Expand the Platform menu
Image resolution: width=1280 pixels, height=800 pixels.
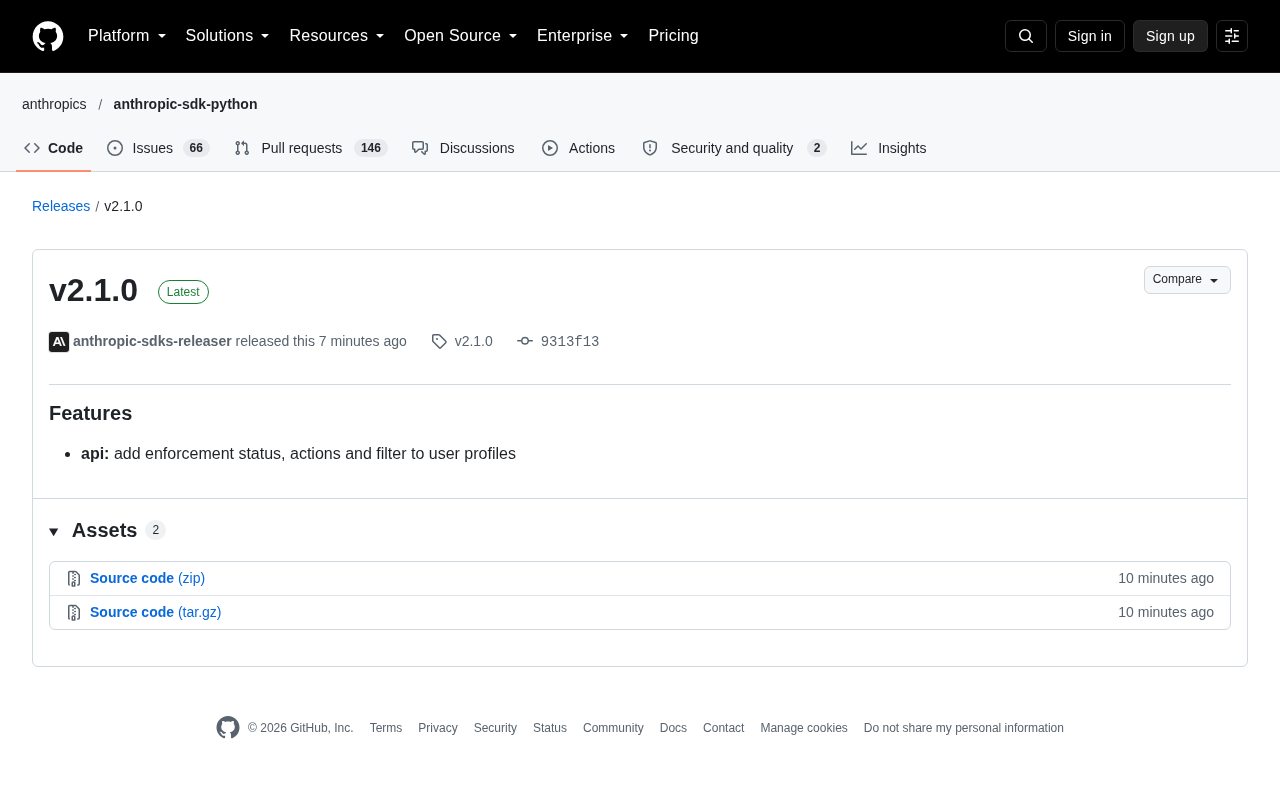click(x=127, y=36)
